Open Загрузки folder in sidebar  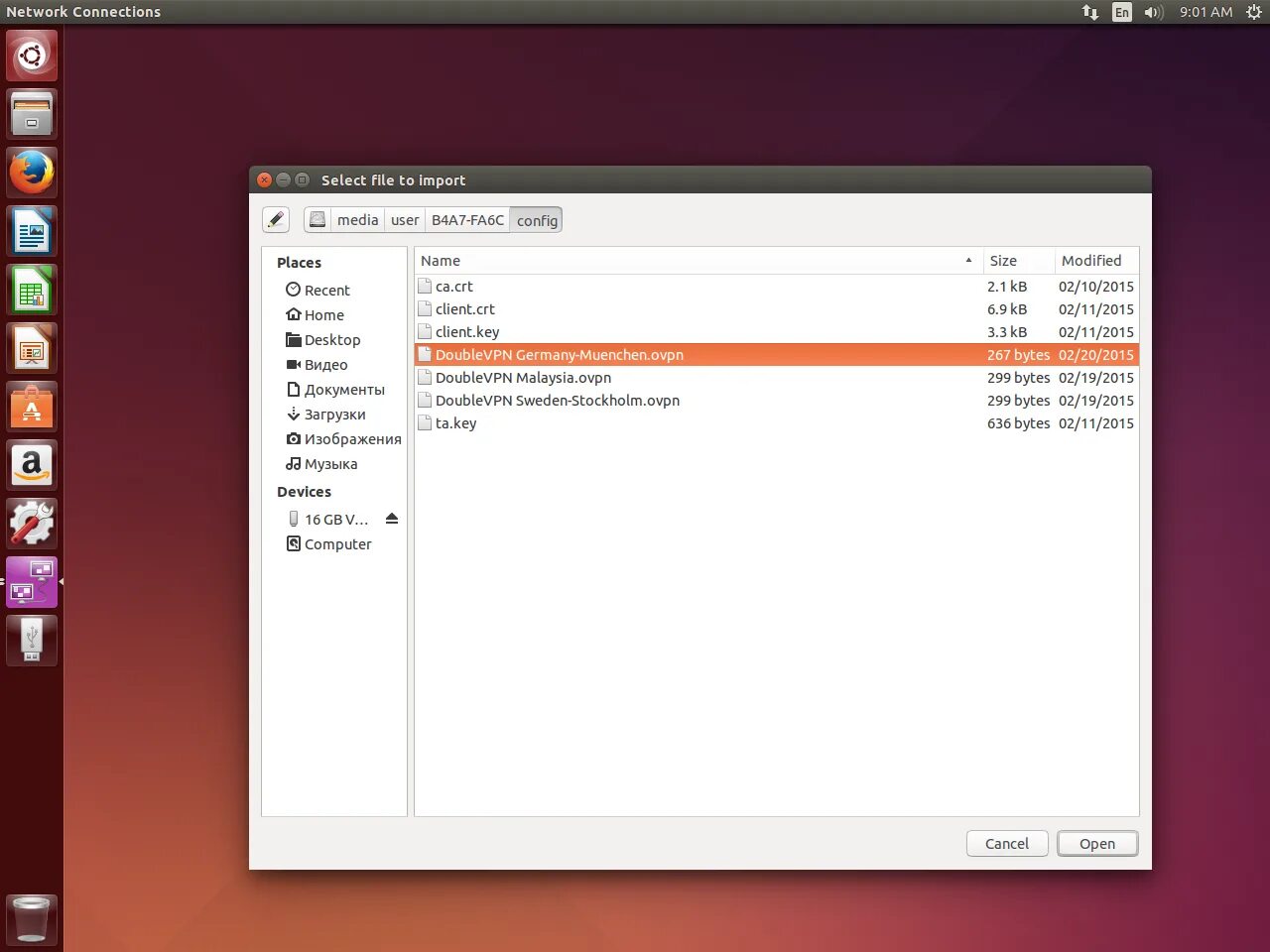(325, 415)
